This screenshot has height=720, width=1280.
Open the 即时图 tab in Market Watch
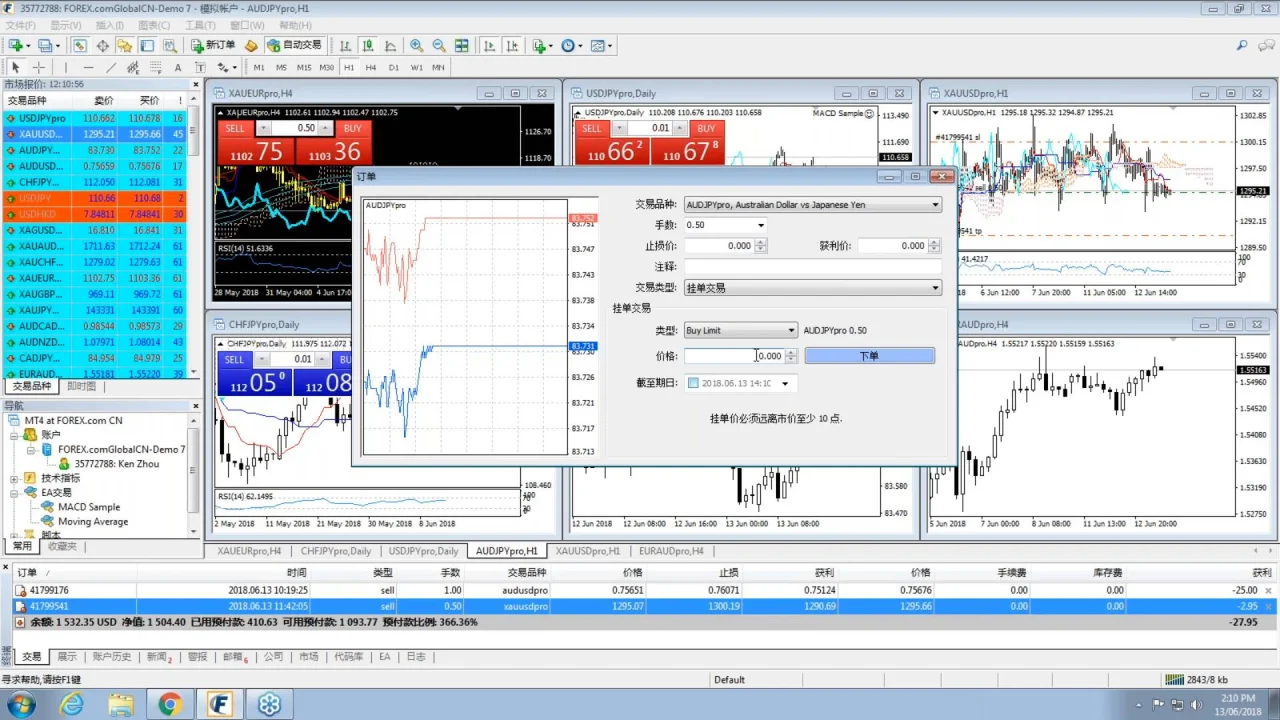coord(81,386)
